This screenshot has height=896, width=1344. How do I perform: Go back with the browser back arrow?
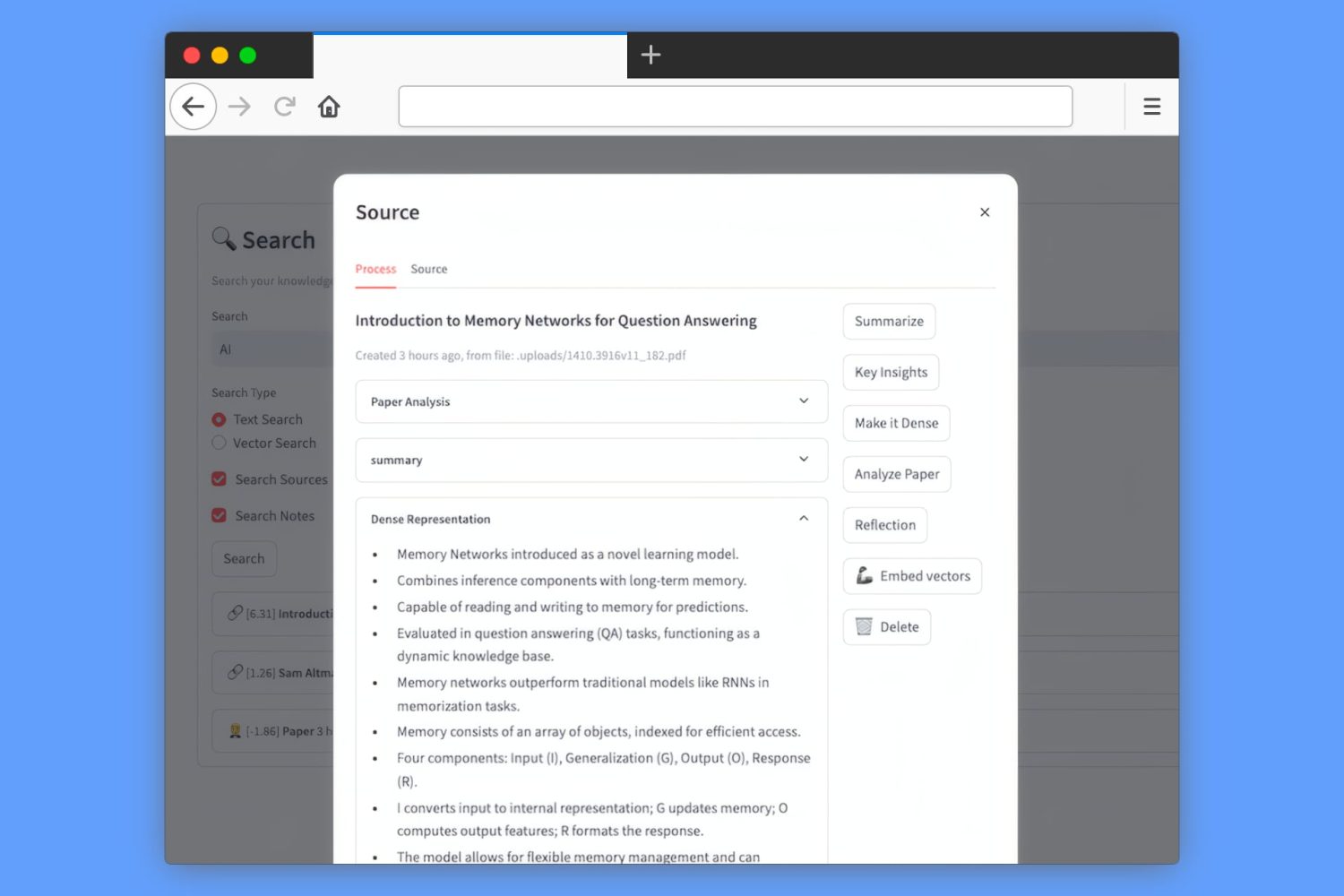(193, 107)
